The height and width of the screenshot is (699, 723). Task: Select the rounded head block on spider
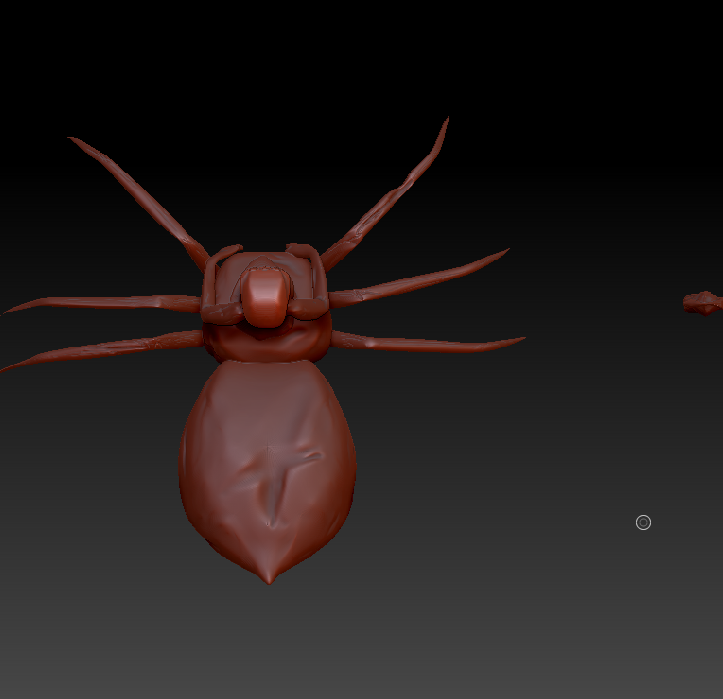(264, 298)
